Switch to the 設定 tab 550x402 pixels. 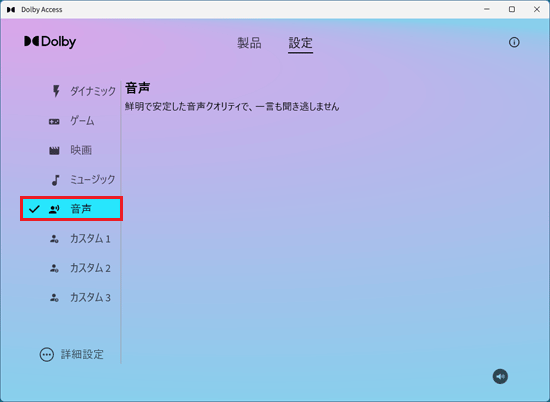[x=300, y=43]
